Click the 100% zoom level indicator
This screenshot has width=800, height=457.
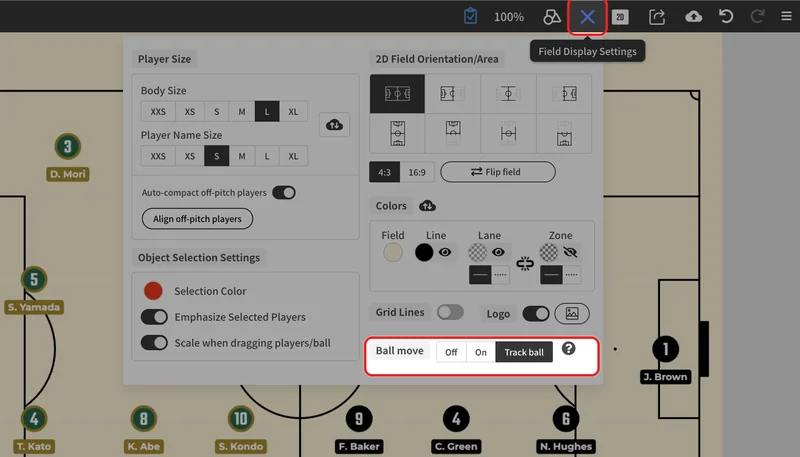pos(509,17)
